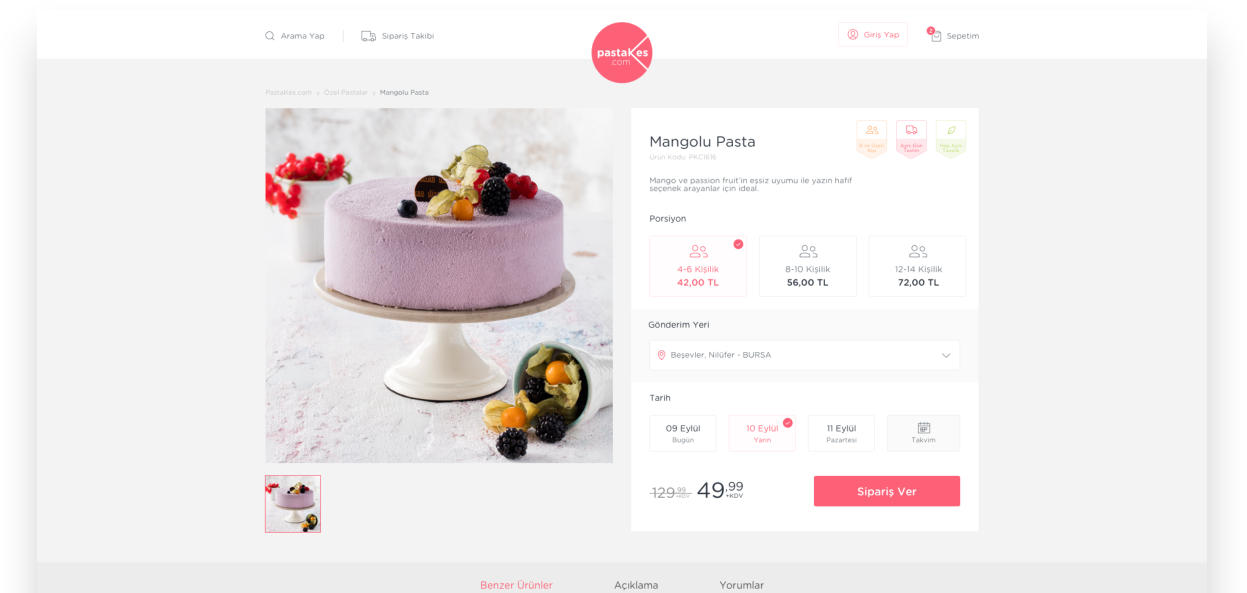Image resolution: width=1247 pixels, height=593 pixels.
Task: Click the pastakes.com logo
Action: tap(622, 53)
